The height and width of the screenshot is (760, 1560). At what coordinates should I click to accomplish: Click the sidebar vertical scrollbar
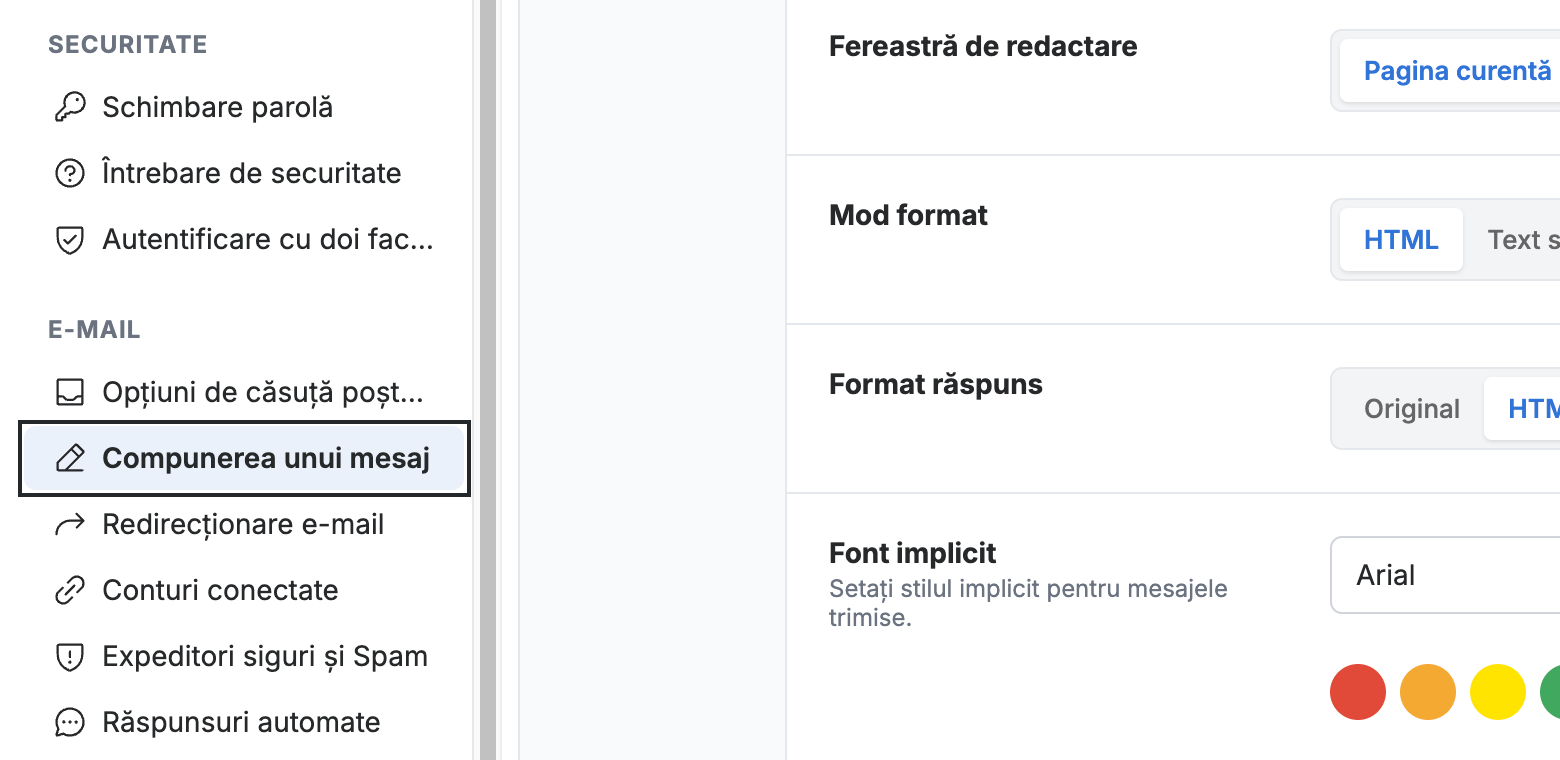coord(488,380)
